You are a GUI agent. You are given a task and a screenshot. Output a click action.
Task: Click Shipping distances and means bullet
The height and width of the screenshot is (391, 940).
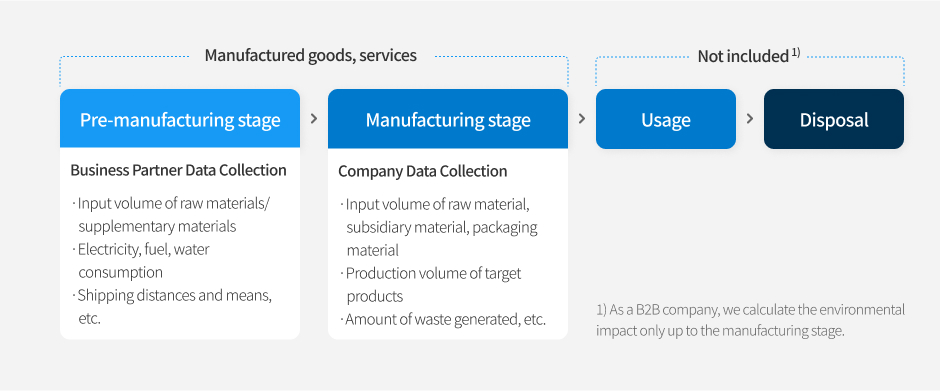(x=171, y=307)
